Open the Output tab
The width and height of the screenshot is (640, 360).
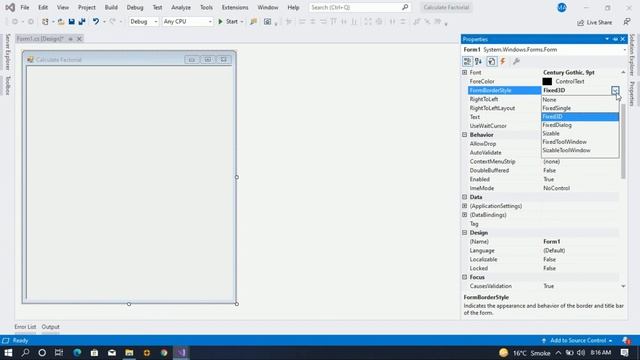(51, 327)
